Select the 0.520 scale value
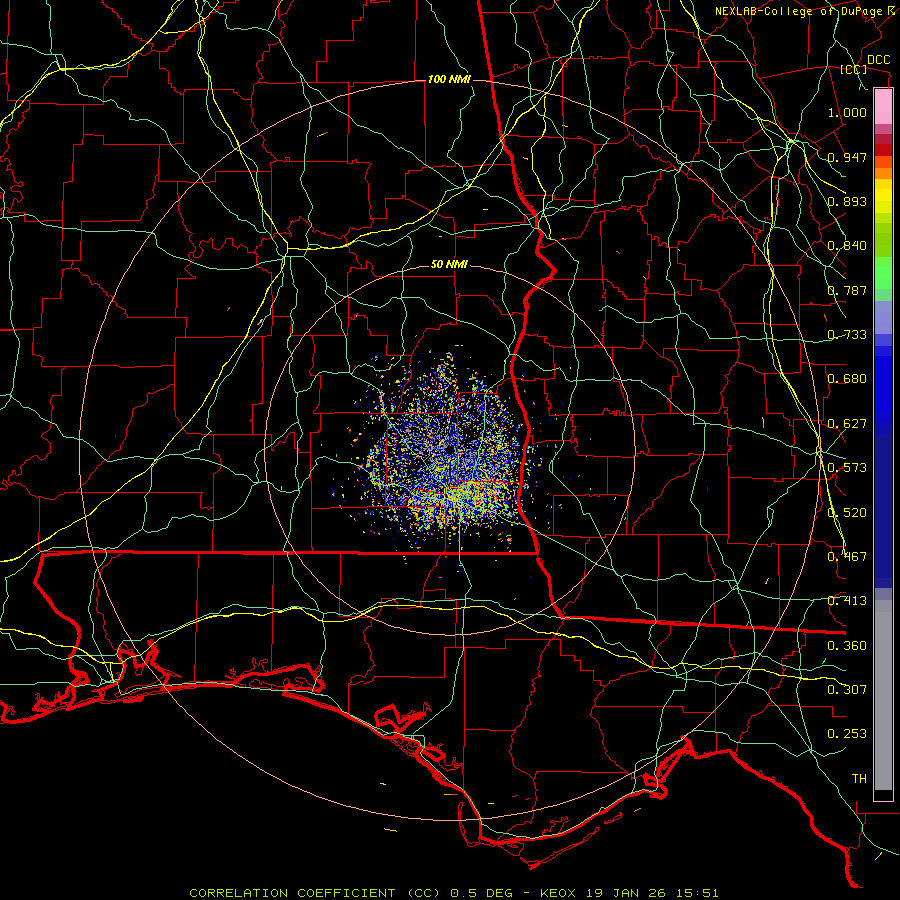The width and height of the screenshot is (900, 900). point(847,513)
